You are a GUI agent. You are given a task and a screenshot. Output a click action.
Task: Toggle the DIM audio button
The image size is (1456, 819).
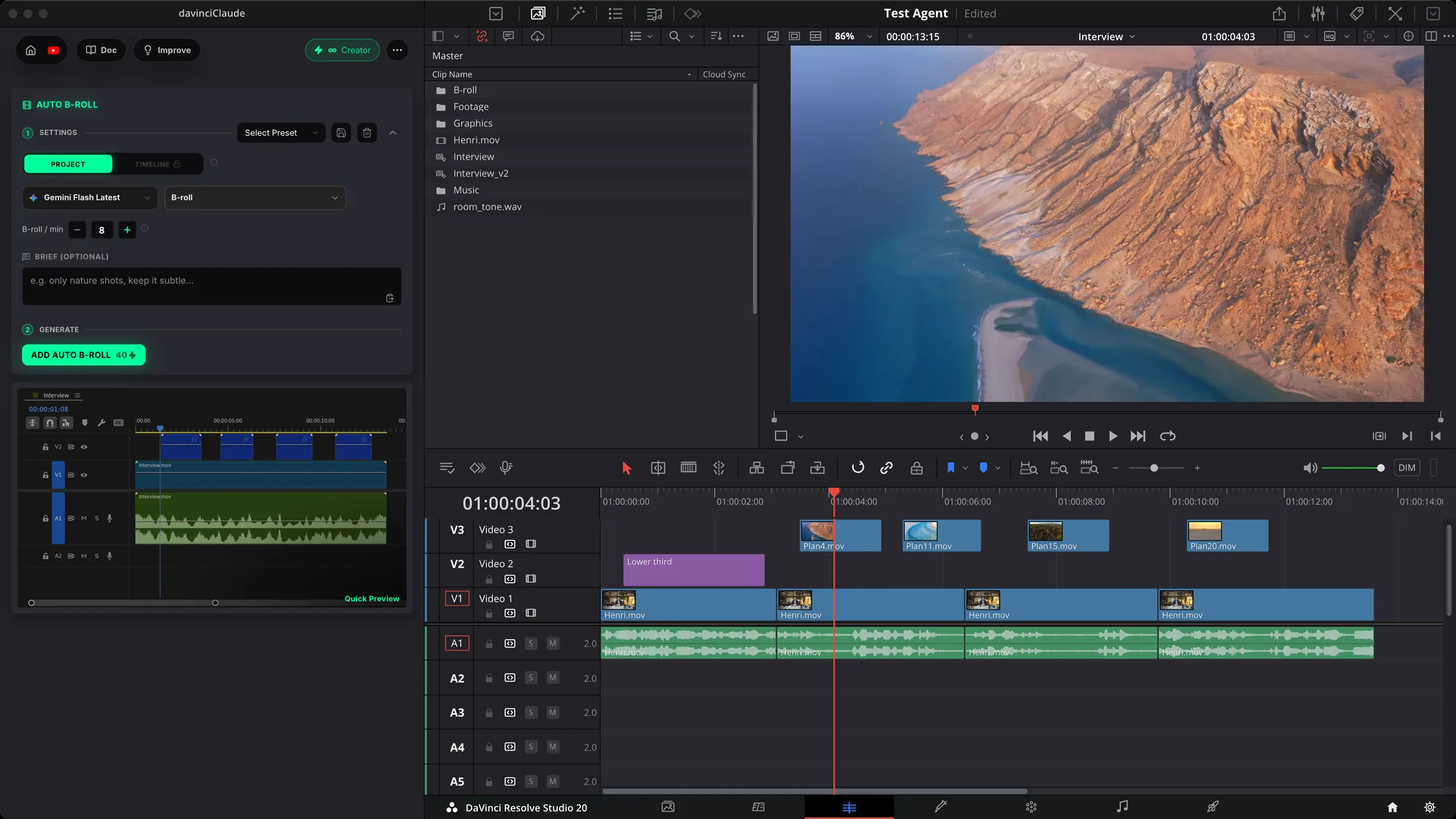click(1407, 468)
